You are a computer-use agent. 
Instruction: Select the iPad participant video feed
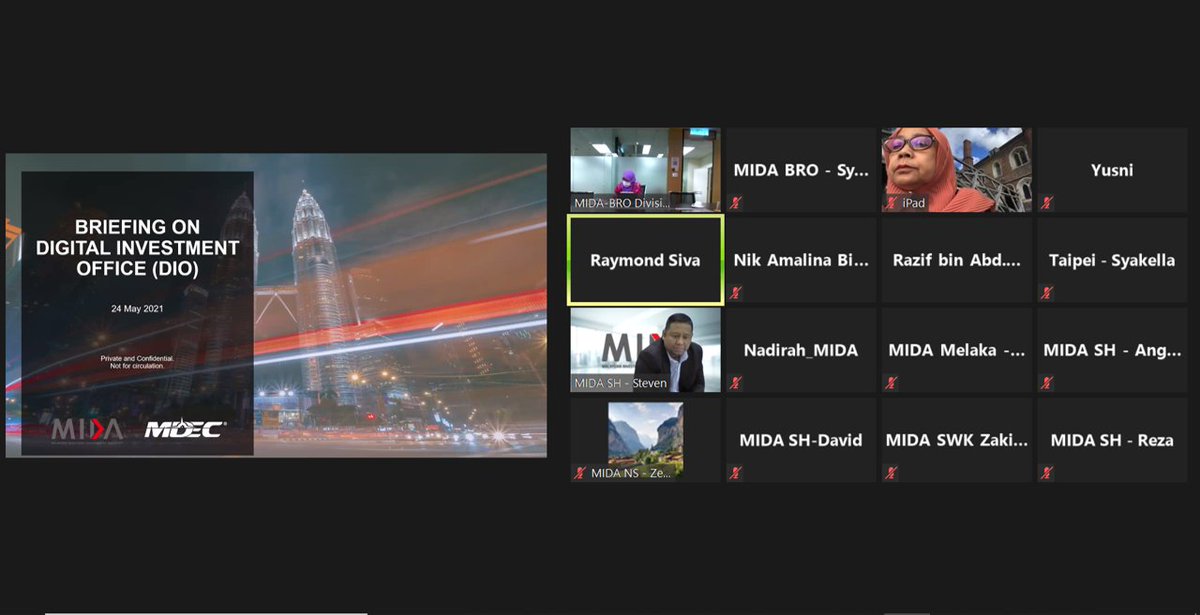(956, 169)
